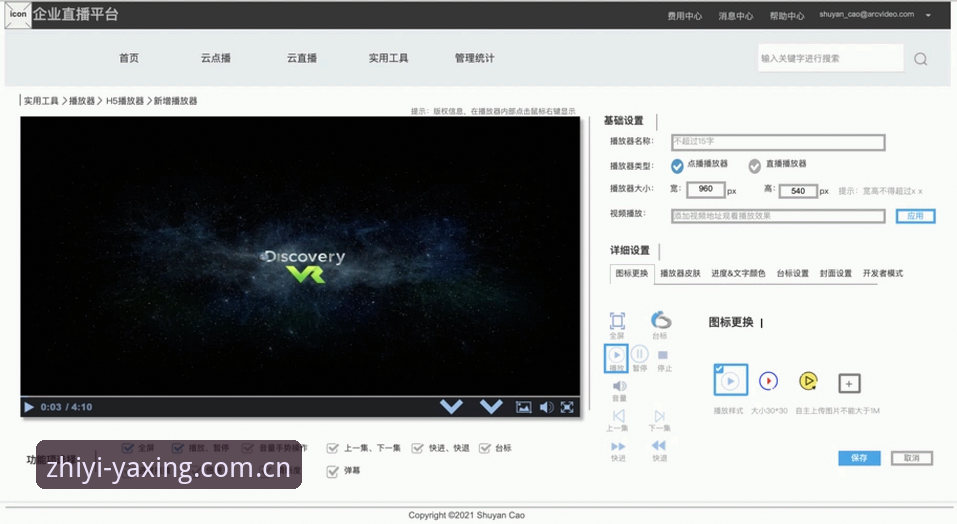
Task: Toggle the 快进、快退 checkbox
Action: click(x=417, y=448)
